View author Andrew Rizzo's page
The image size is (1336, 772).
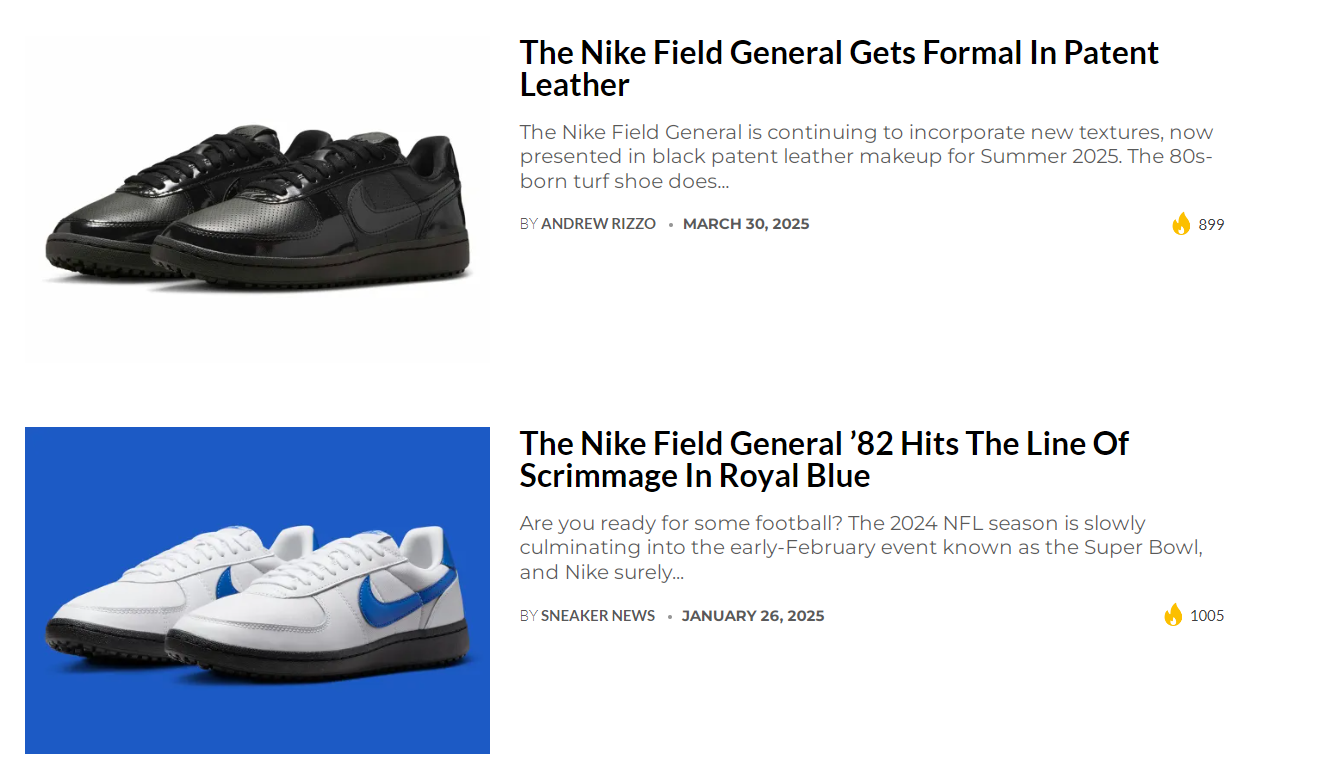pyautogui.click(x=598, y=224)
